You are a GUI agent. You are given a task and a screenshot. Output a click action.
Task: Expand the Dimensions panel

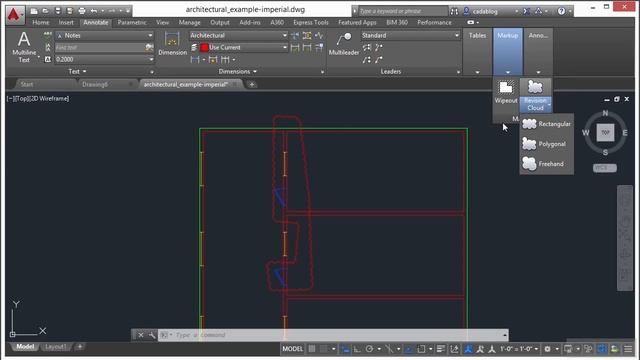238,71
